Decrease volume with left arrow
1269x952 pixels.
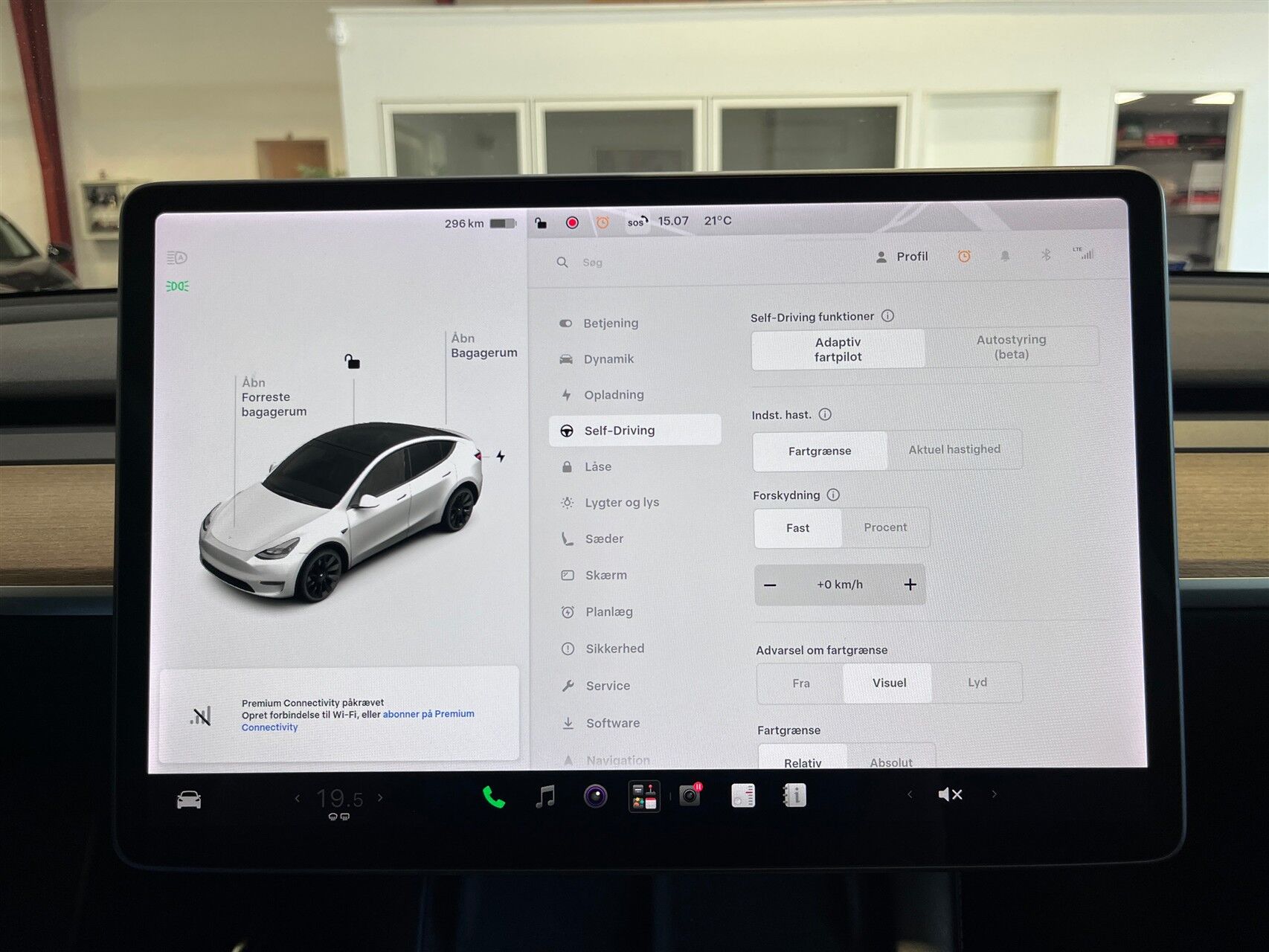[910, 794]
